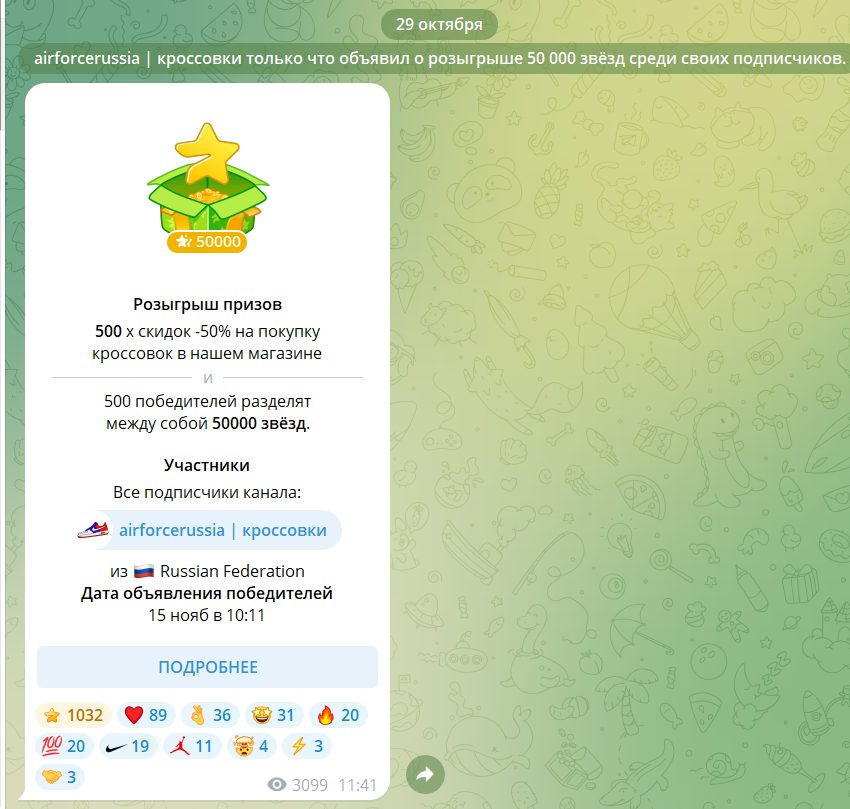Add the 100 points reaction

pos(65,746)
